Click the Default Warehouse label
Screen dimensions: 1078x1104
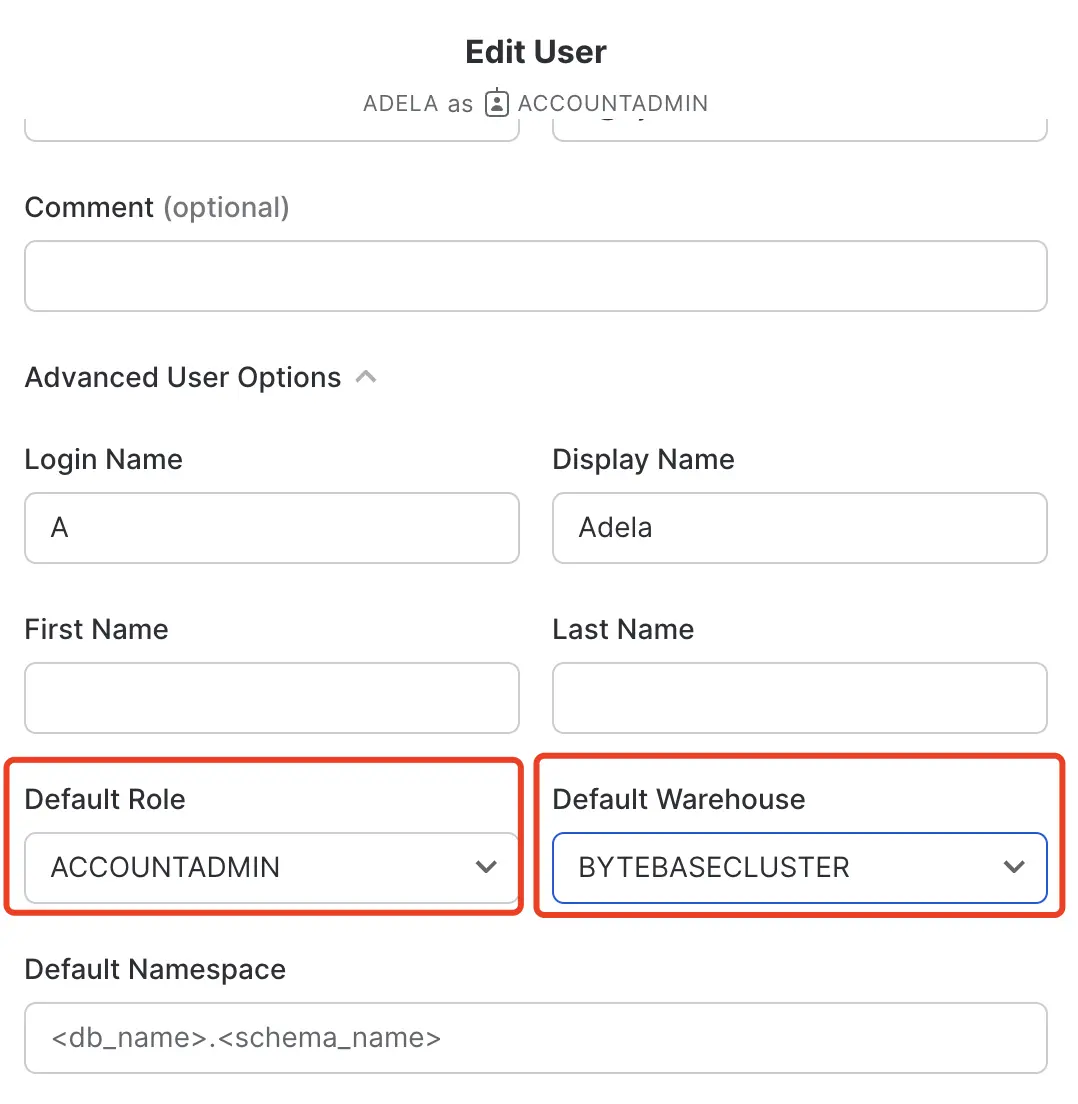pyautogui.click(x=679, y=799)
